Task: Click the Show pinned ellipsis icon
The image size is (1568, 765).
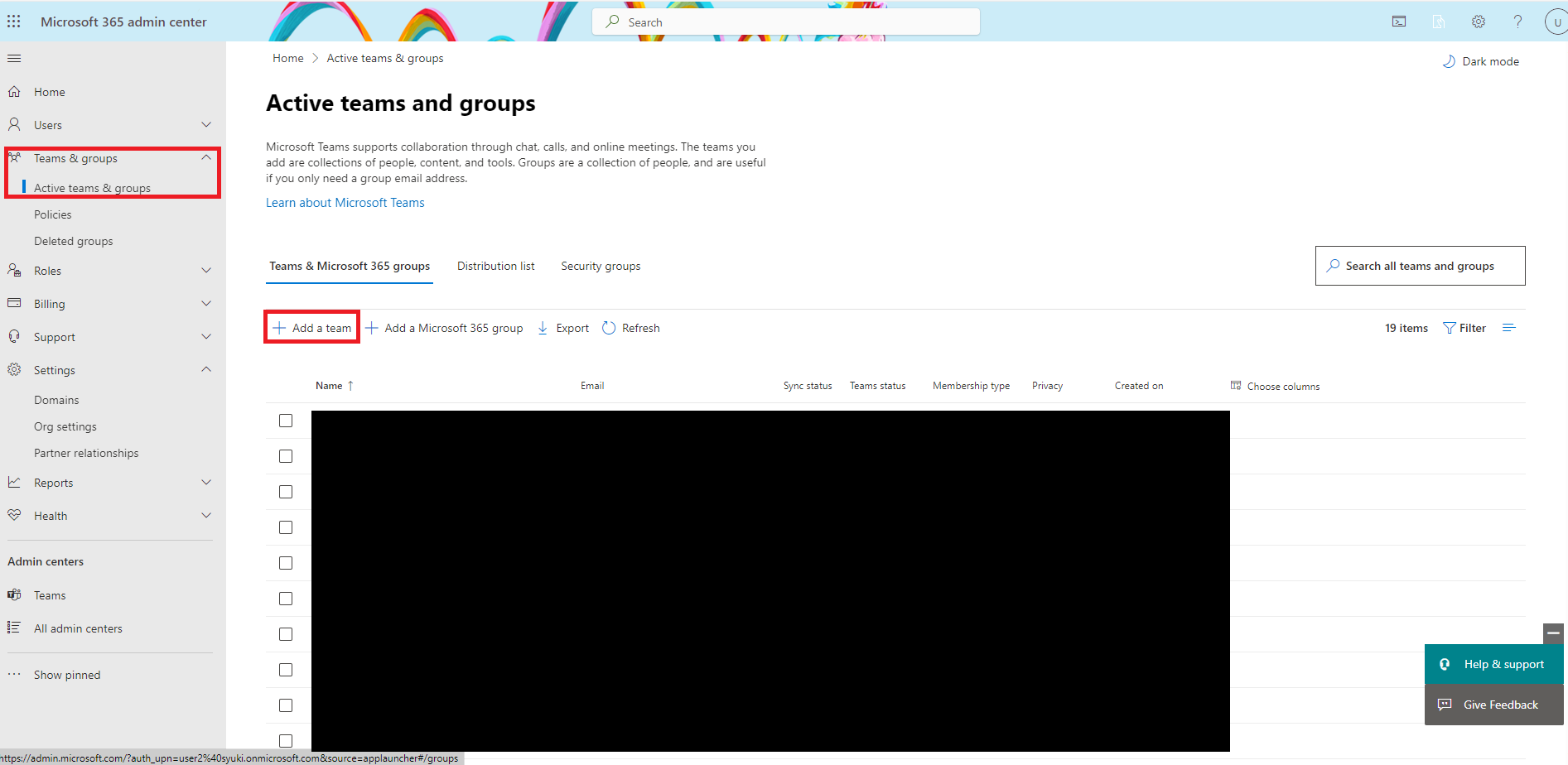Action: tap(14, 674)
